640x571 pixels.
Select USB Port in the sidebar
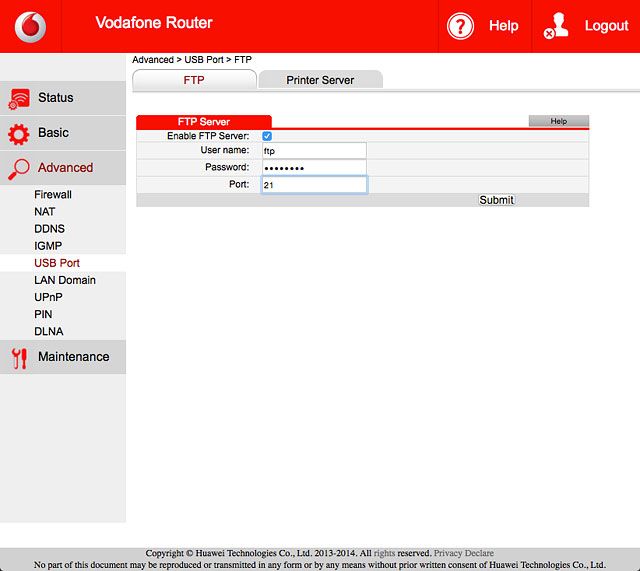(x=57, y=263)
